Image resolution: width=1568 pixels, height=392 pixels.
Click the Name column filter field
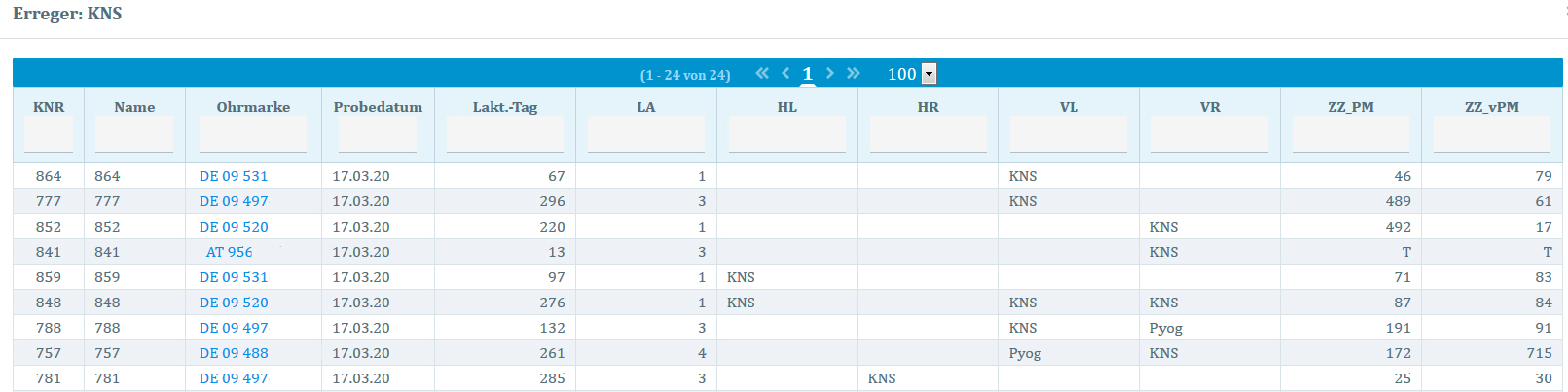(x=134, y=134)
